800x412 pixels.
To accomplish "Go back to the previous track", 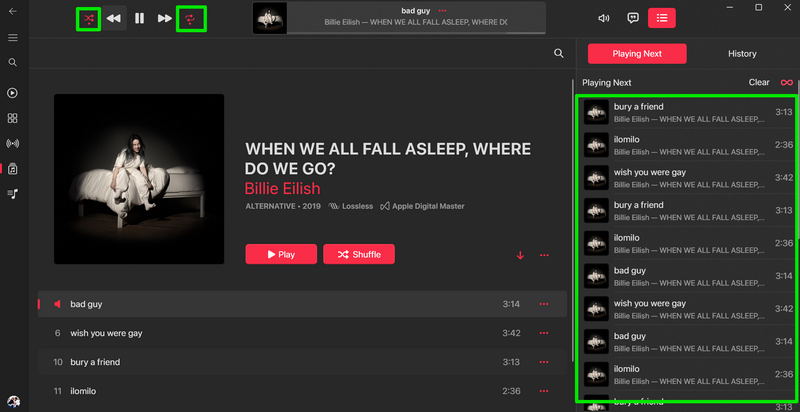I will point(114,19).
